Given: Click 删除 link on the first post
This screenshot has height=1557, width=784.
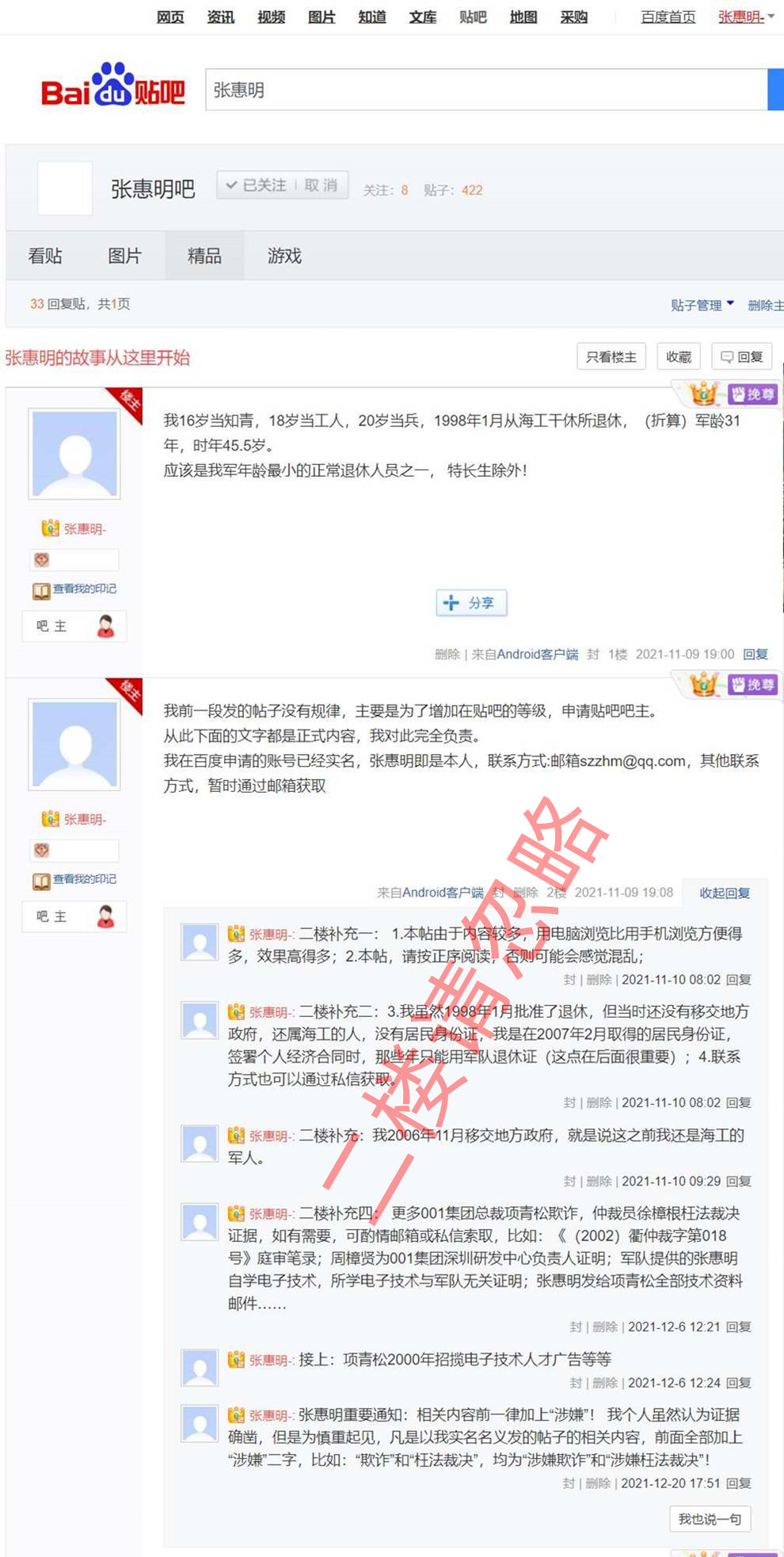Looking at the screenshot, I should tap(447, 654).
